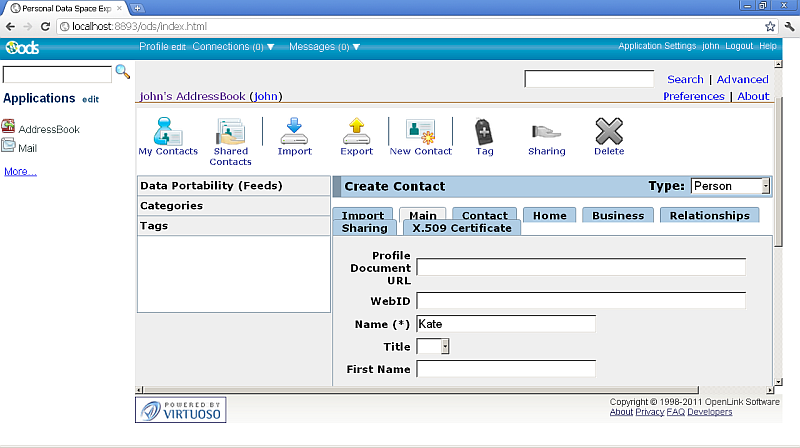
Task: Click the Tag toolbar icon
Action: [484, 131]
